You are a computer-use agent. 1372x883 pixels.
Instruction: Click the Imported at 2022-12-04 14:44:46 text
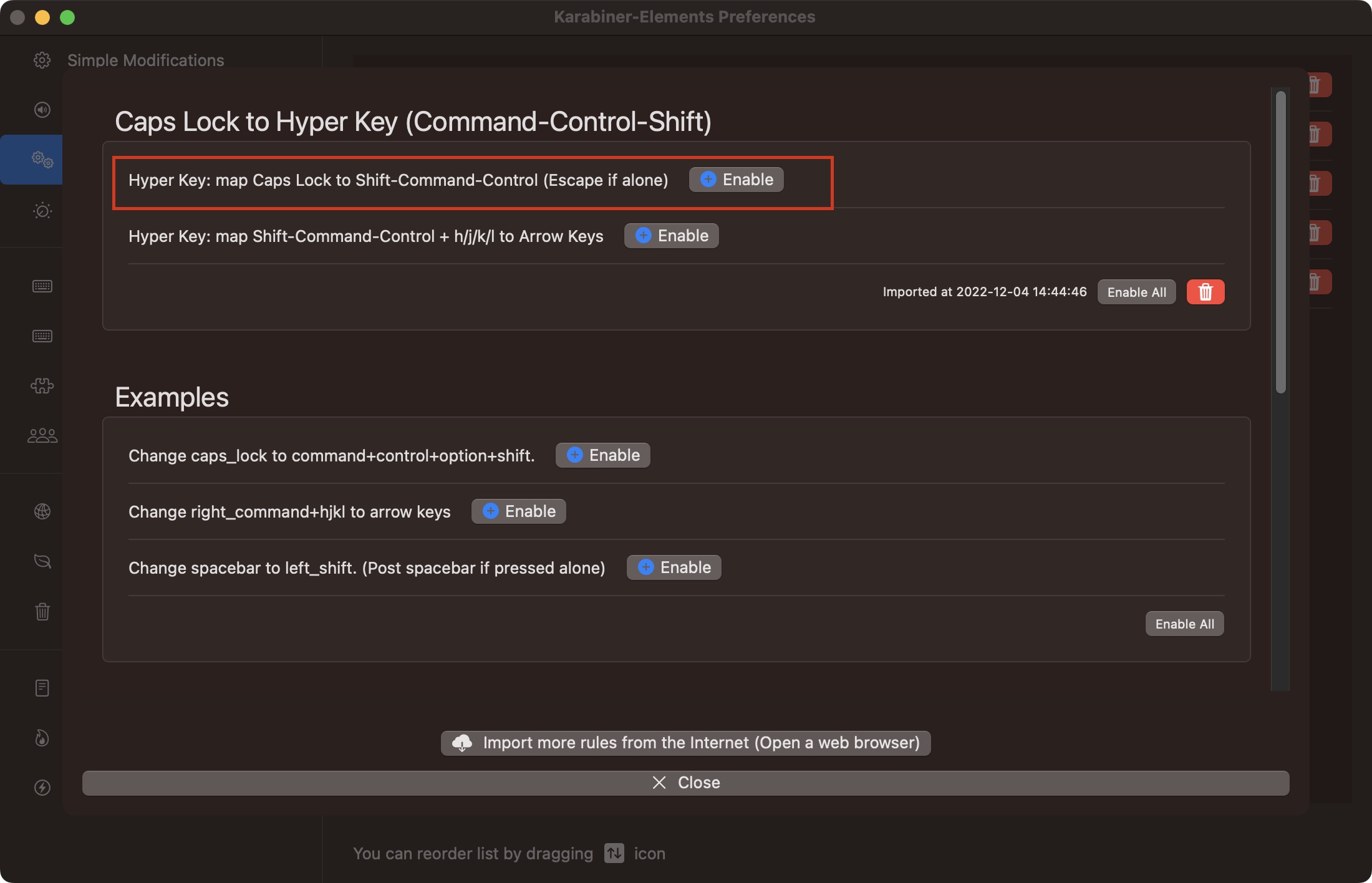[x=985, y=292]
